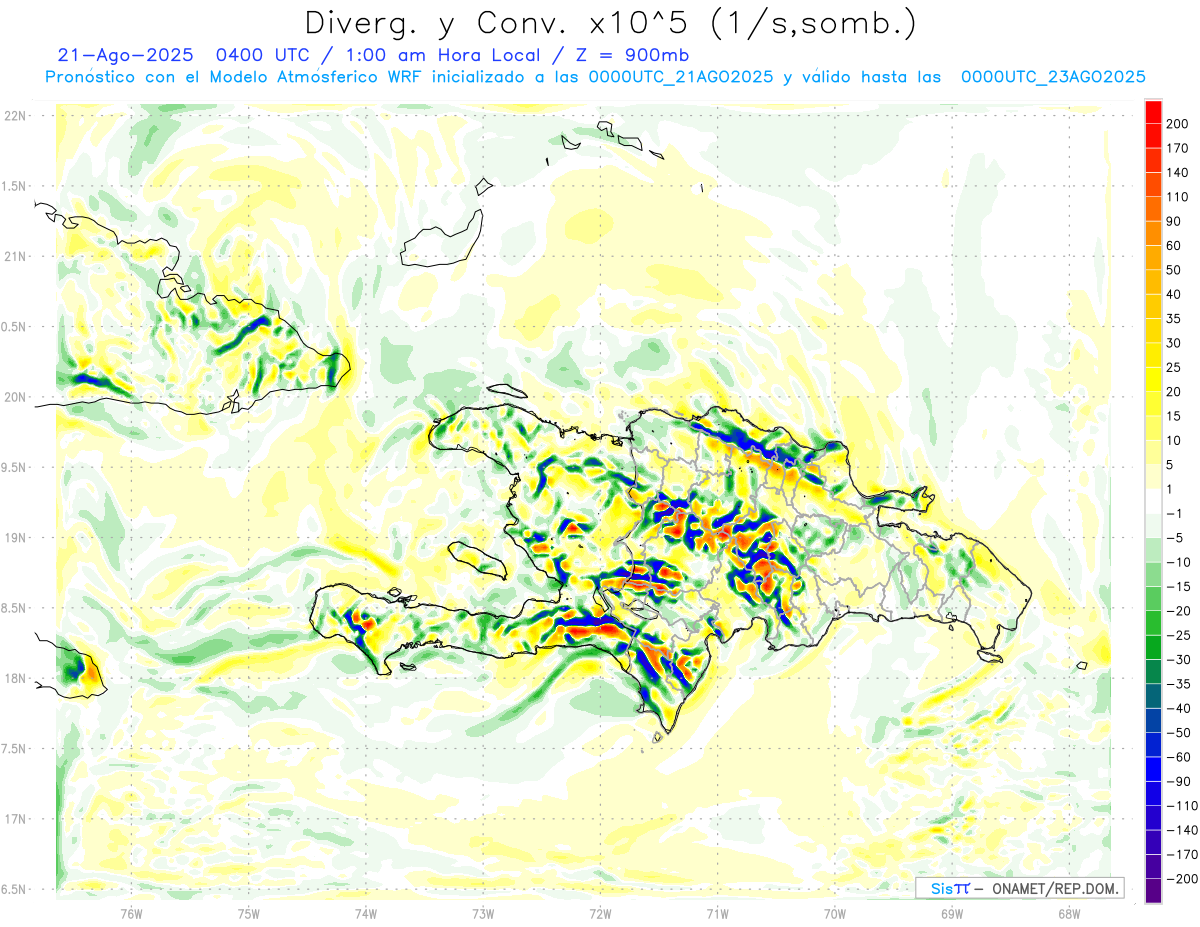
Task: Click '0000UTC_23AGO2025' valid-until time text
Action: pos(1052,77)
